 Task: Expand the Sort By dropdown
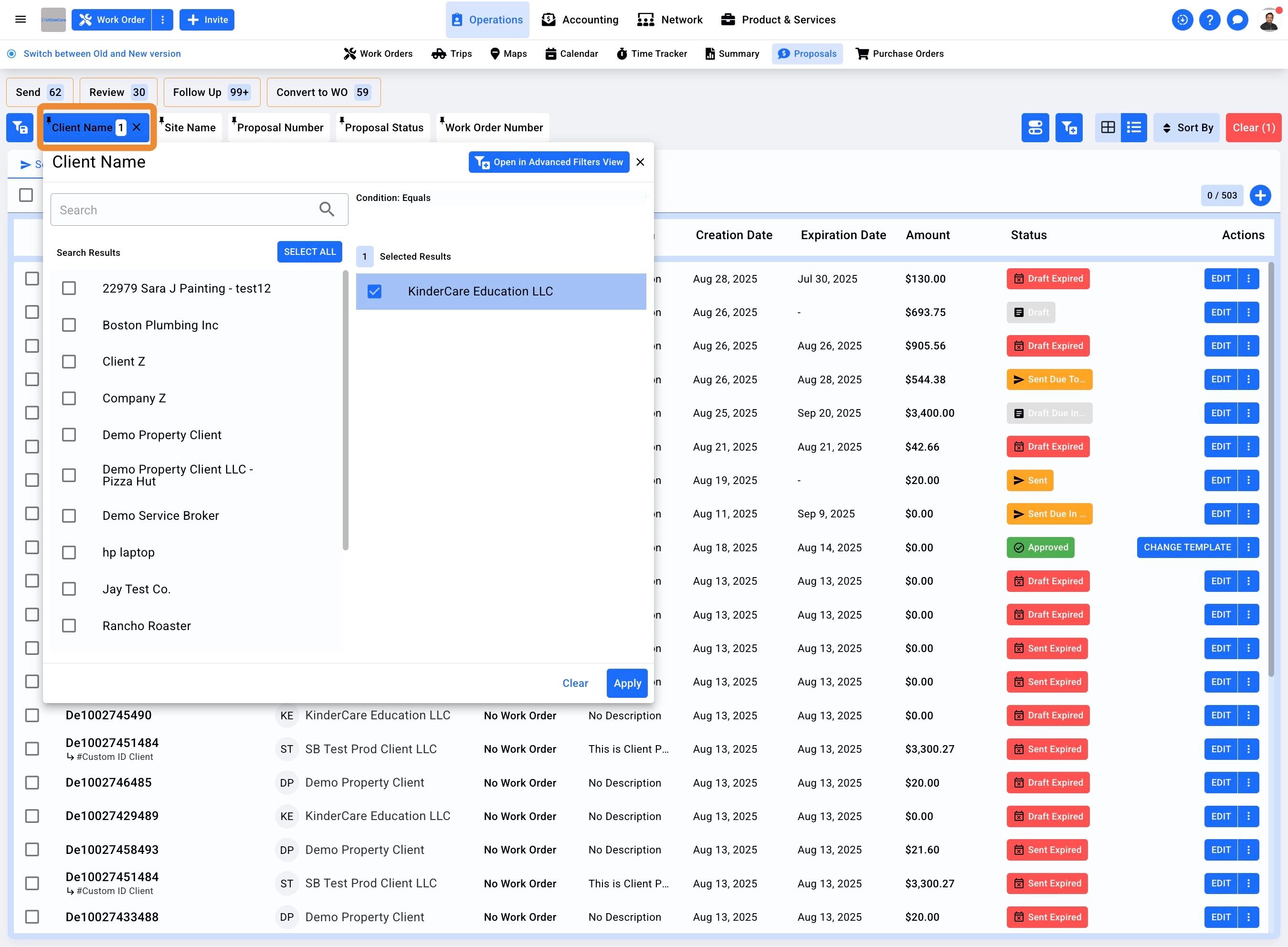pos(1186,127)
